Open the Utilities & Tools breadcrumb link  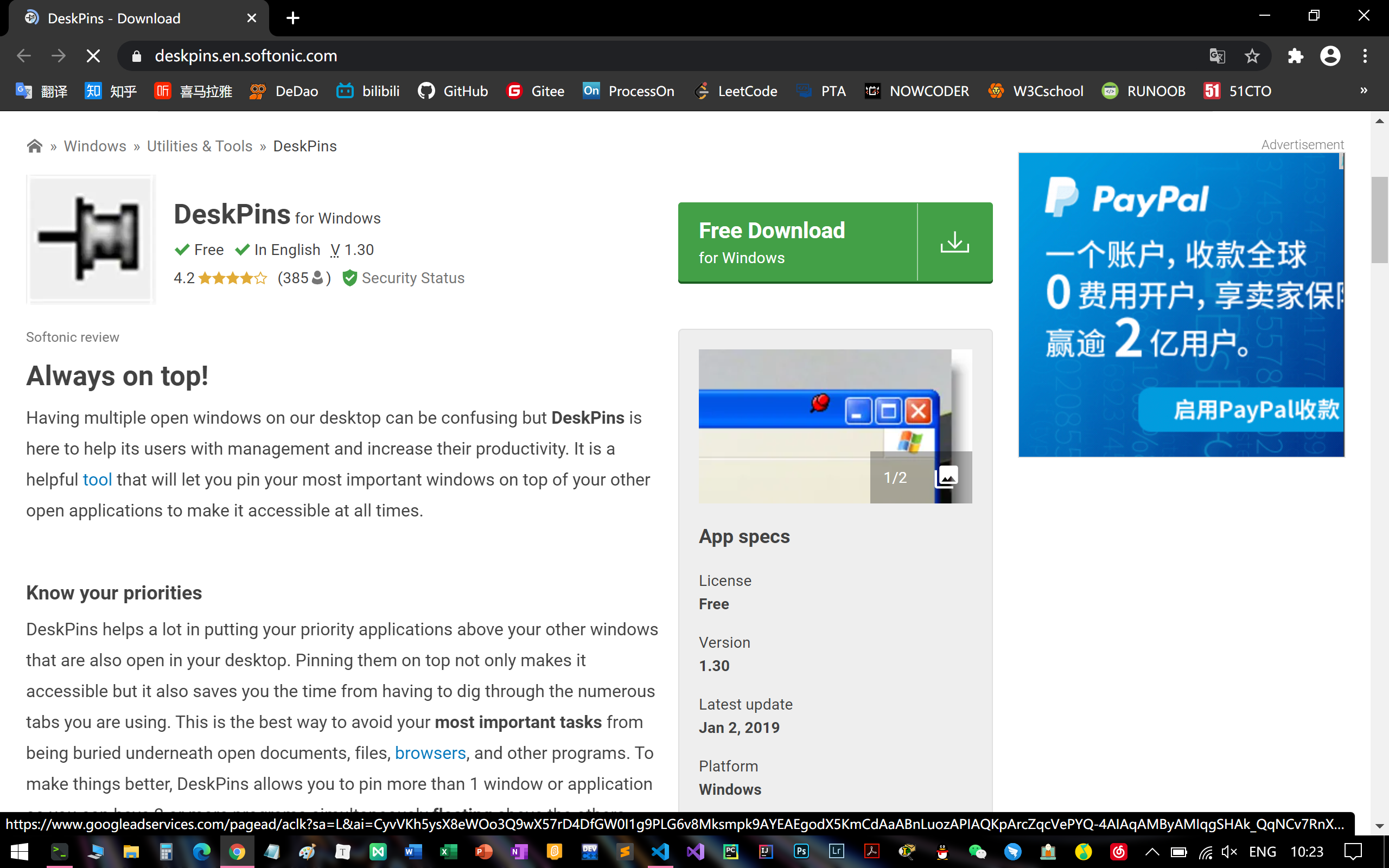[x=199, y=146]
